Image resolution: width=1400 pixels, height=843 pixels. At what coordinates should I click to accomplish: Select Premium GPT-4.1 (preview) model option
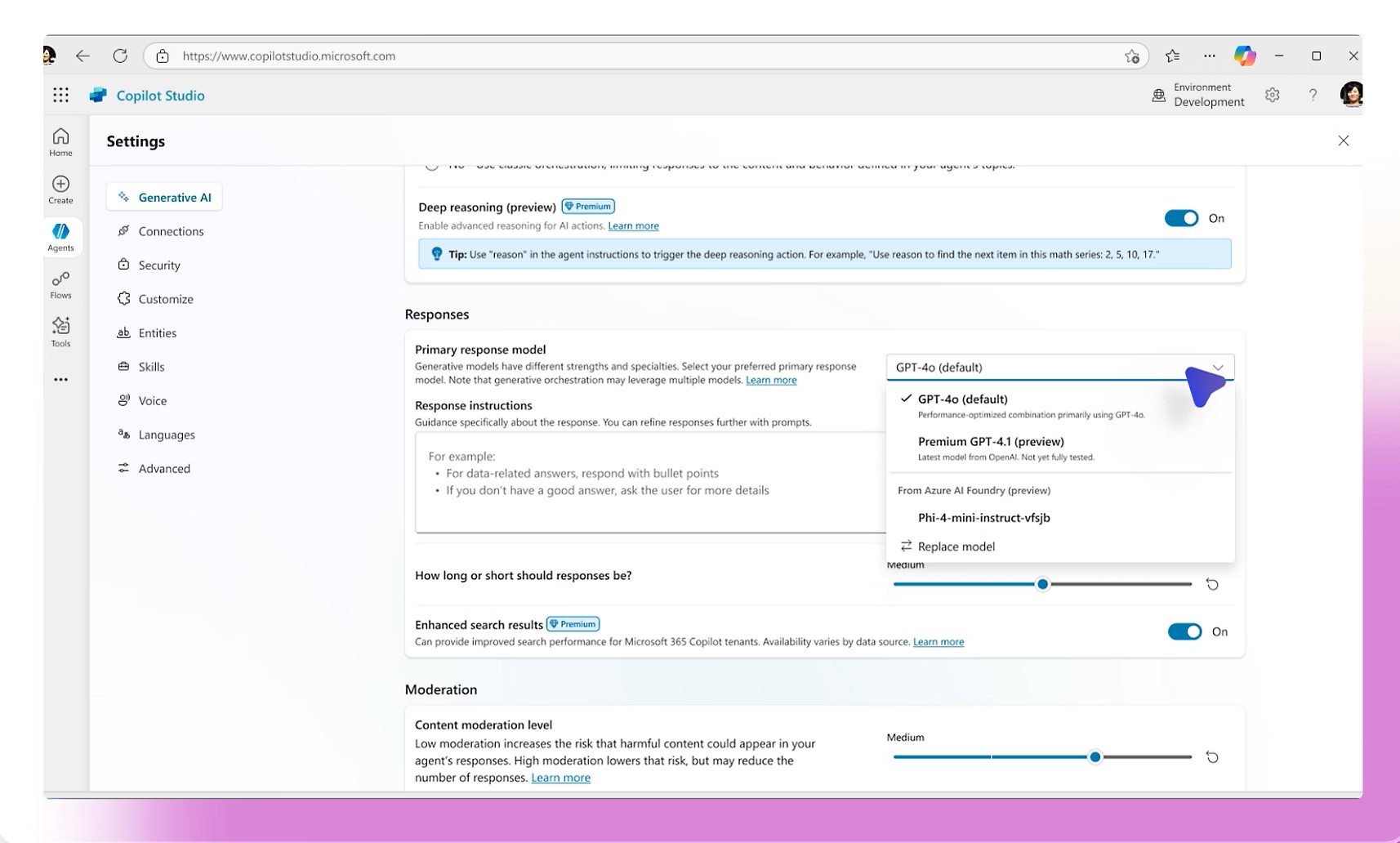tap(990, 442)
